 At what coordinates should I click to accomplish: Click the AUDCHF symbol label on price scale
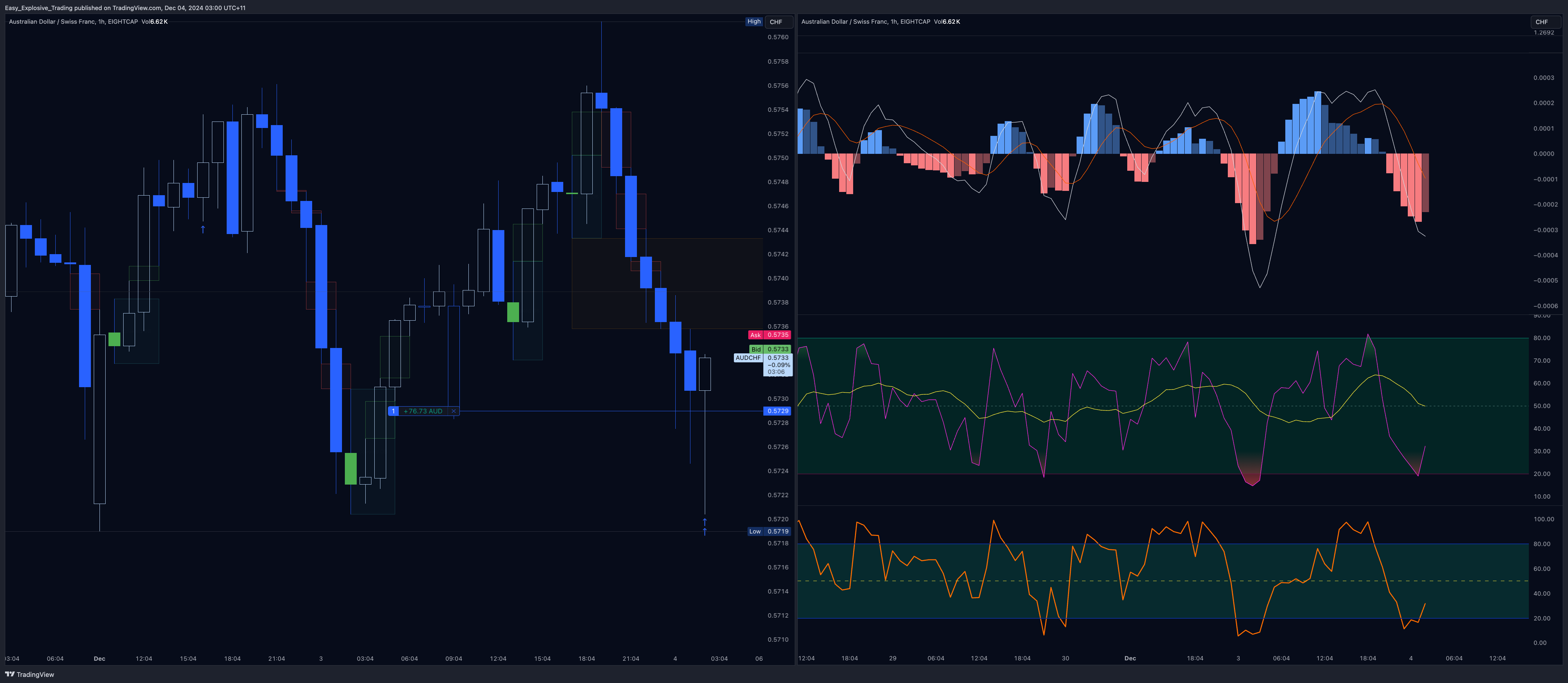[748, 358]
